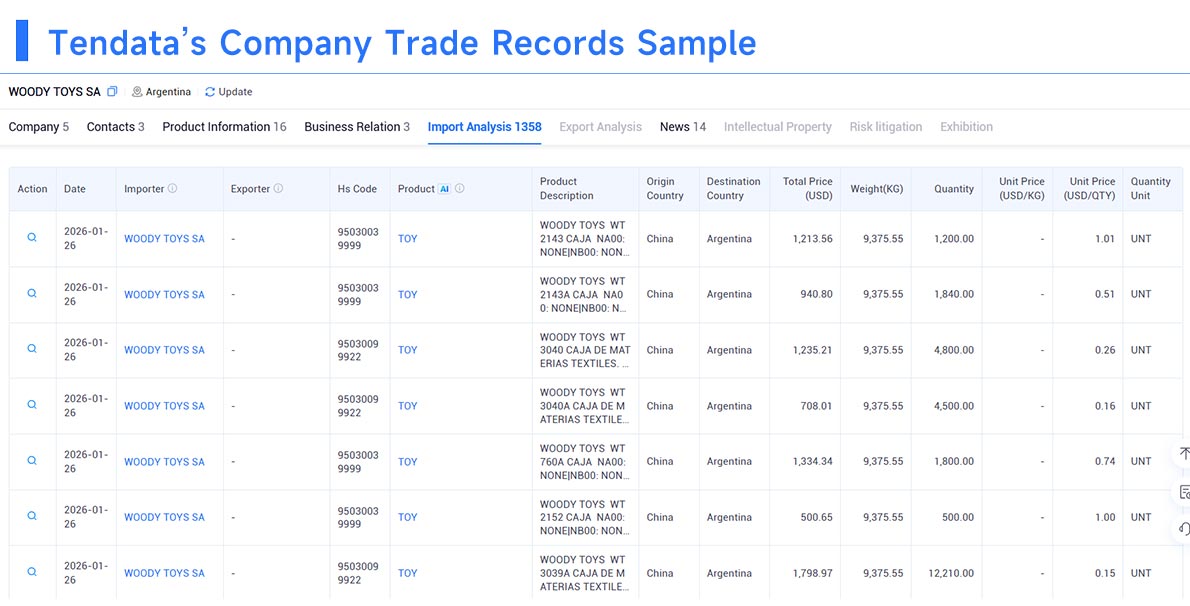Click the Hs Code column header

coord(357,189)
